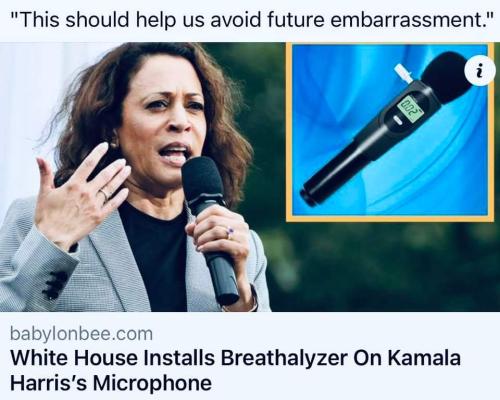
Task: Click the blurred green background of the photo
Action: (x=383, y=267)
